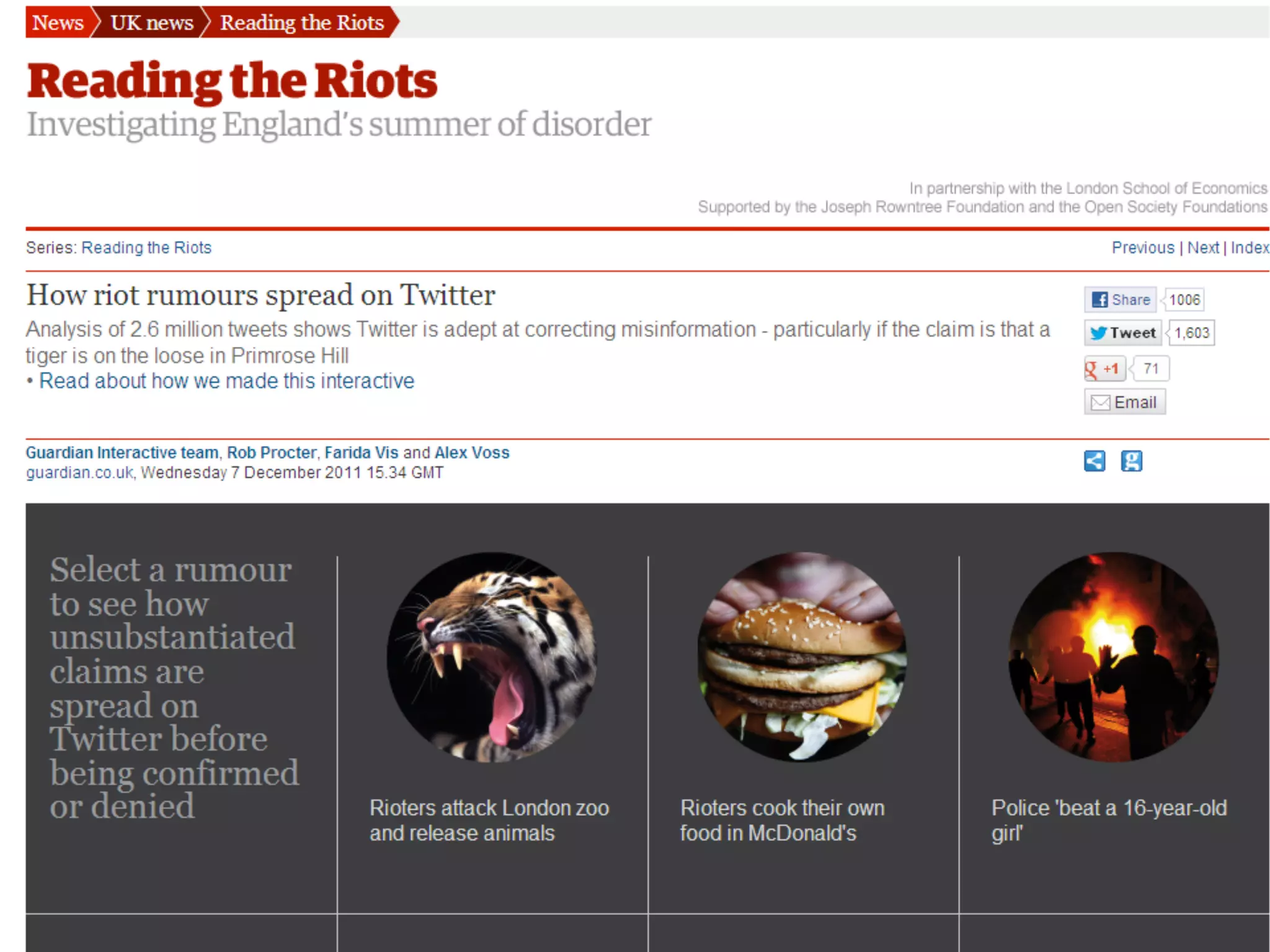Read about how we made this interactive
The height and width of the screenshot is (952, 1270).
point(226,381)
